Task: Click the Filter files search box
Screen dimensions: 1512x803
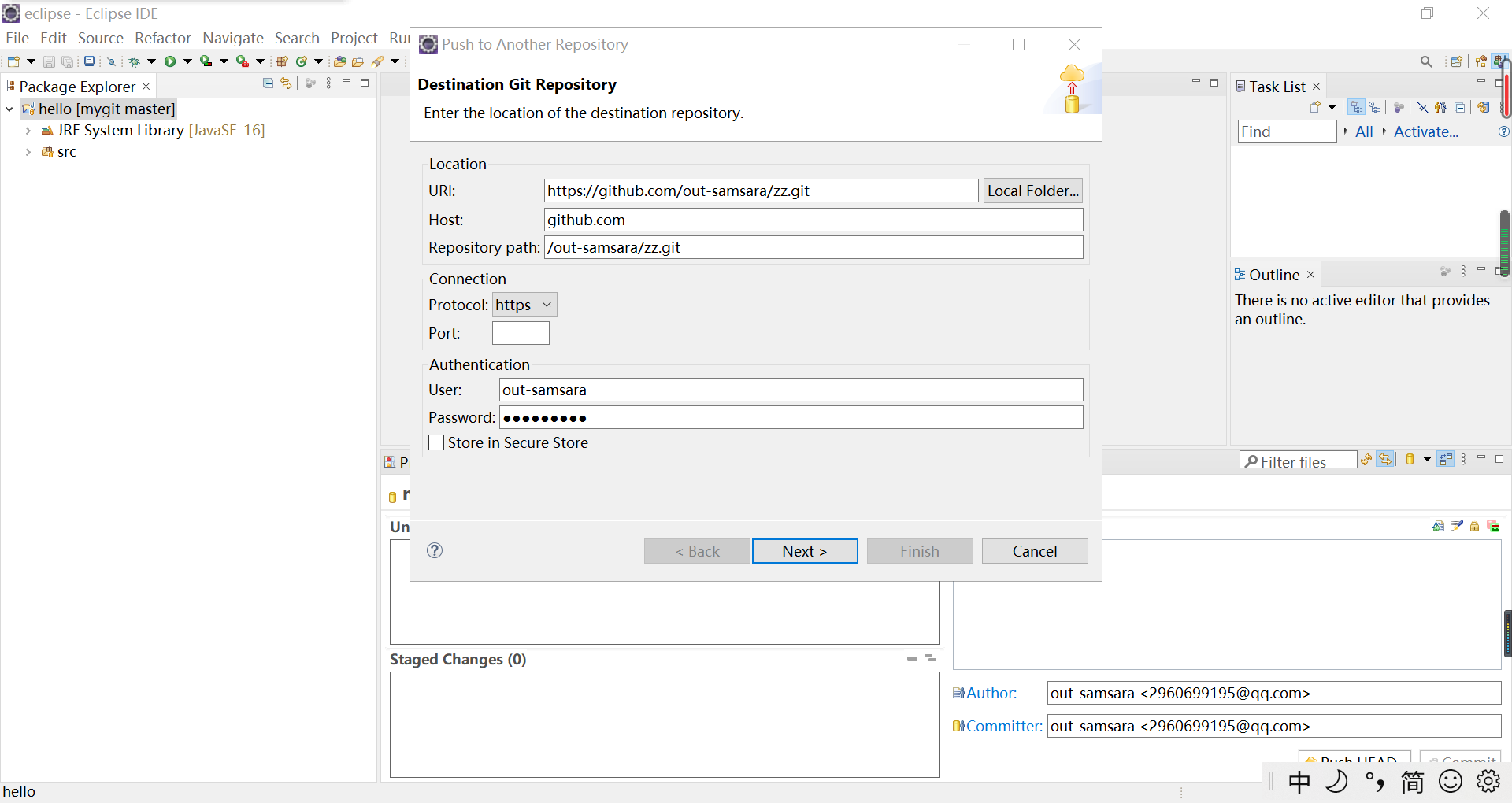Action: [x=1298, y=461]
